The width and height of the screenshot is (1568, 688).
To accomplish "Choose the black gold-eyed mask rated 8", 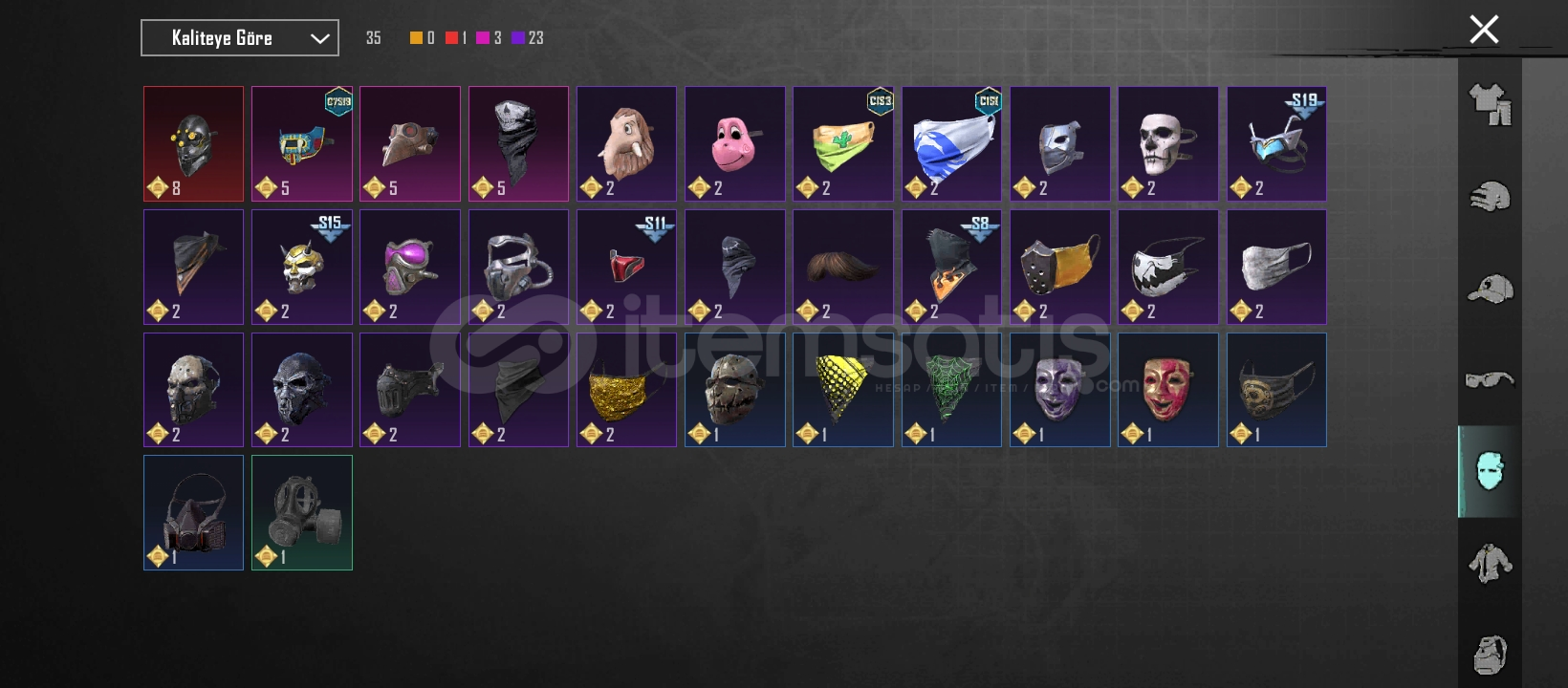I will coord(193,144).
